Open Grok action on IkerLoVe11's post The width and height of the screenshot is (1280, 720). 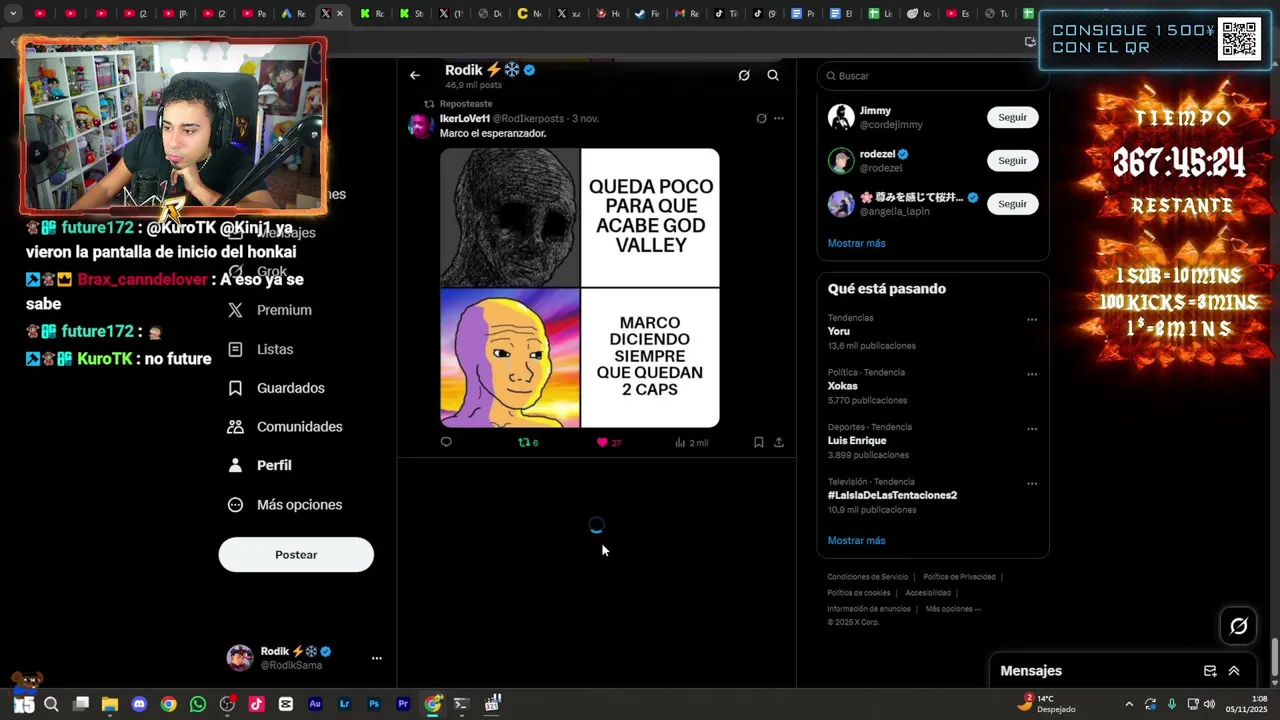pyautogui.click(x=761, y=118)
